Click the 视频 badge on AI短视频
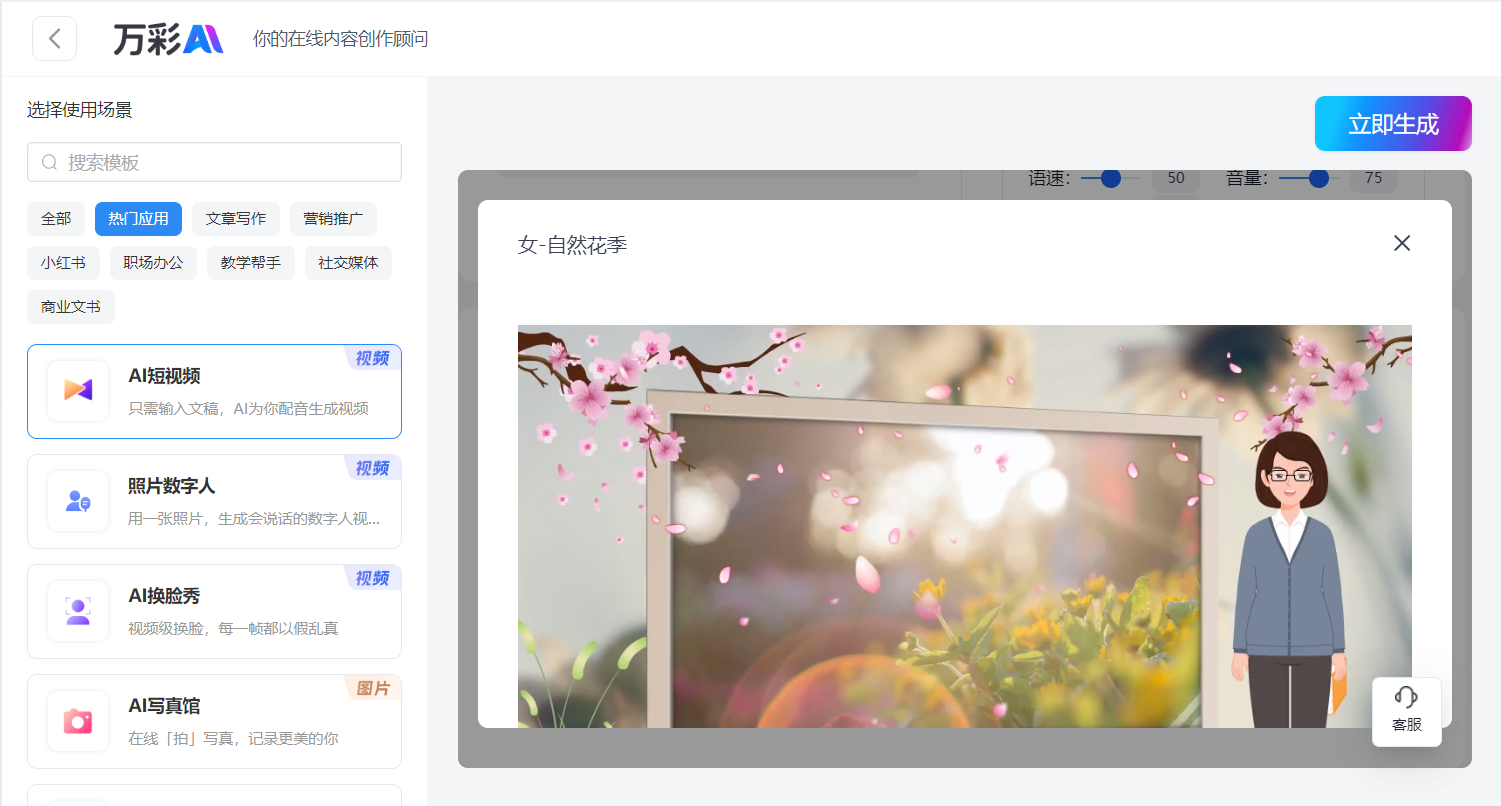This screenshot has width=1501, height=806. click(x=372, y=358)
